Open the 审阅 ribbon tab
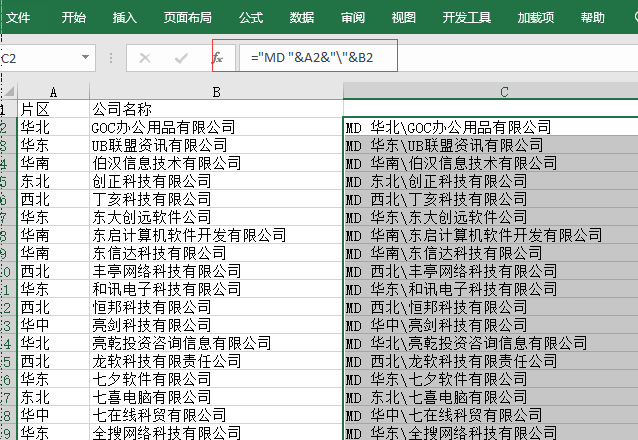Screen dimensions: 638x440 (x=353, y=18)
